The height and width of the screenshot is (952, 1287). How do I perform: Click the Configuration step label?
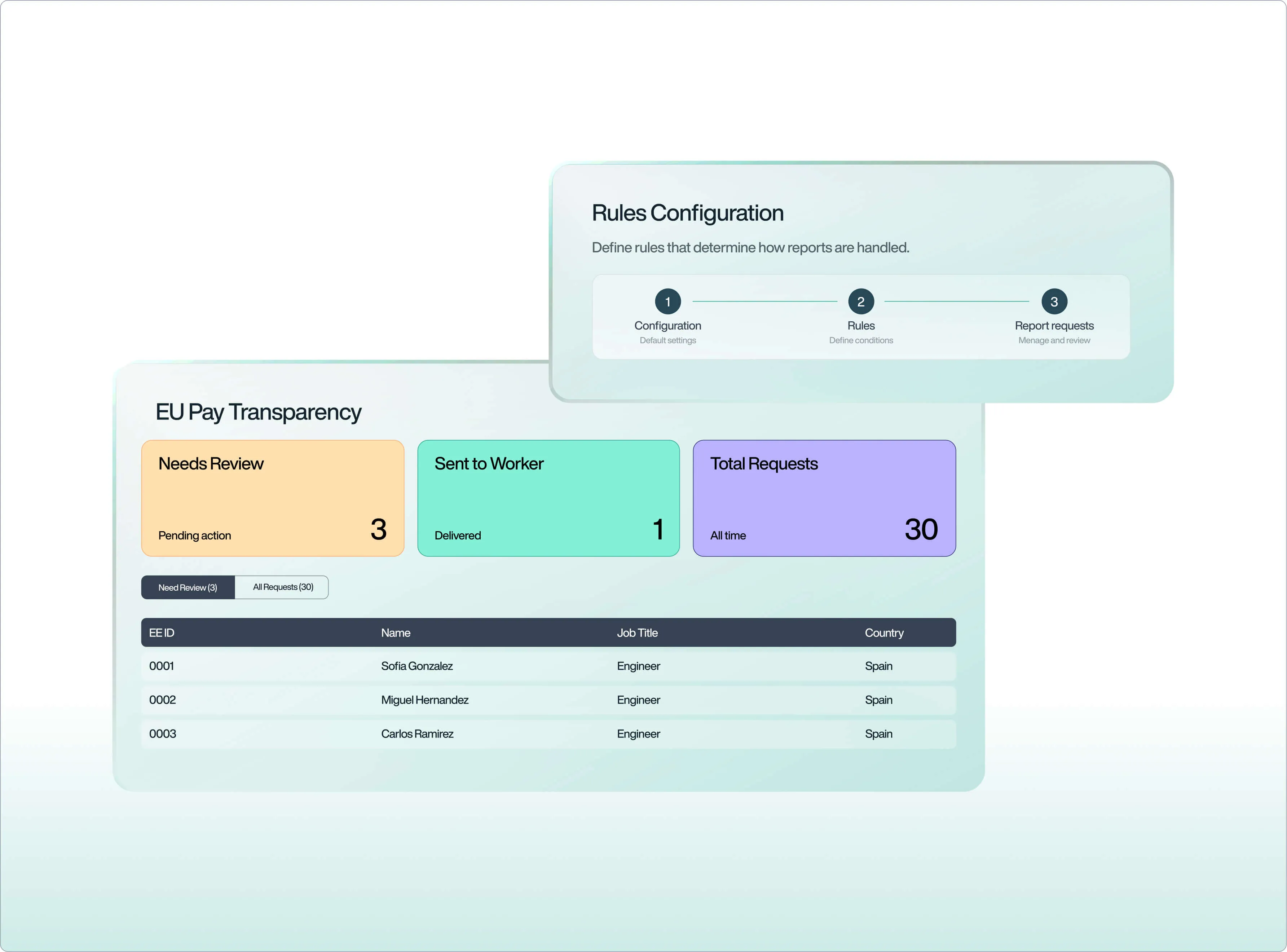[668, 326]
